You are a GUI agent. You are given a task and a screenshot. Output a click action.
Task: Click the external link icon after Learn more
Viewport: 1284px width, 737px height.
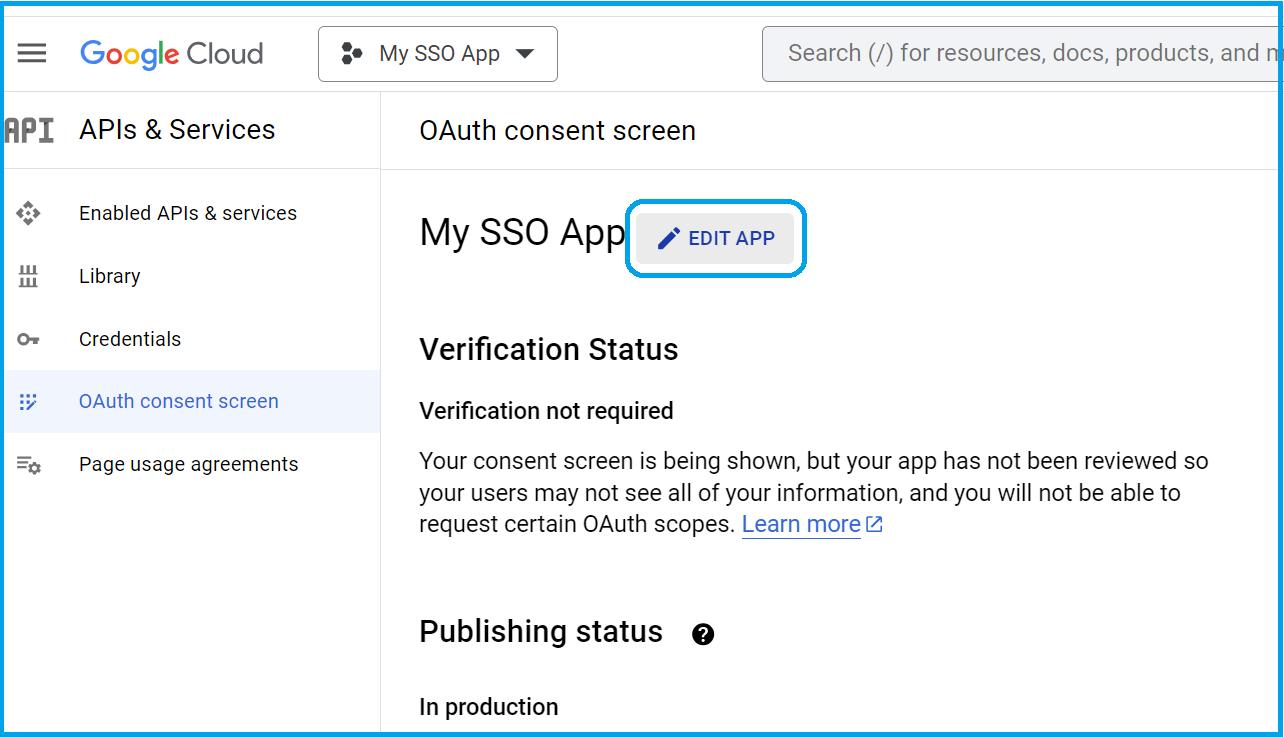874,524
